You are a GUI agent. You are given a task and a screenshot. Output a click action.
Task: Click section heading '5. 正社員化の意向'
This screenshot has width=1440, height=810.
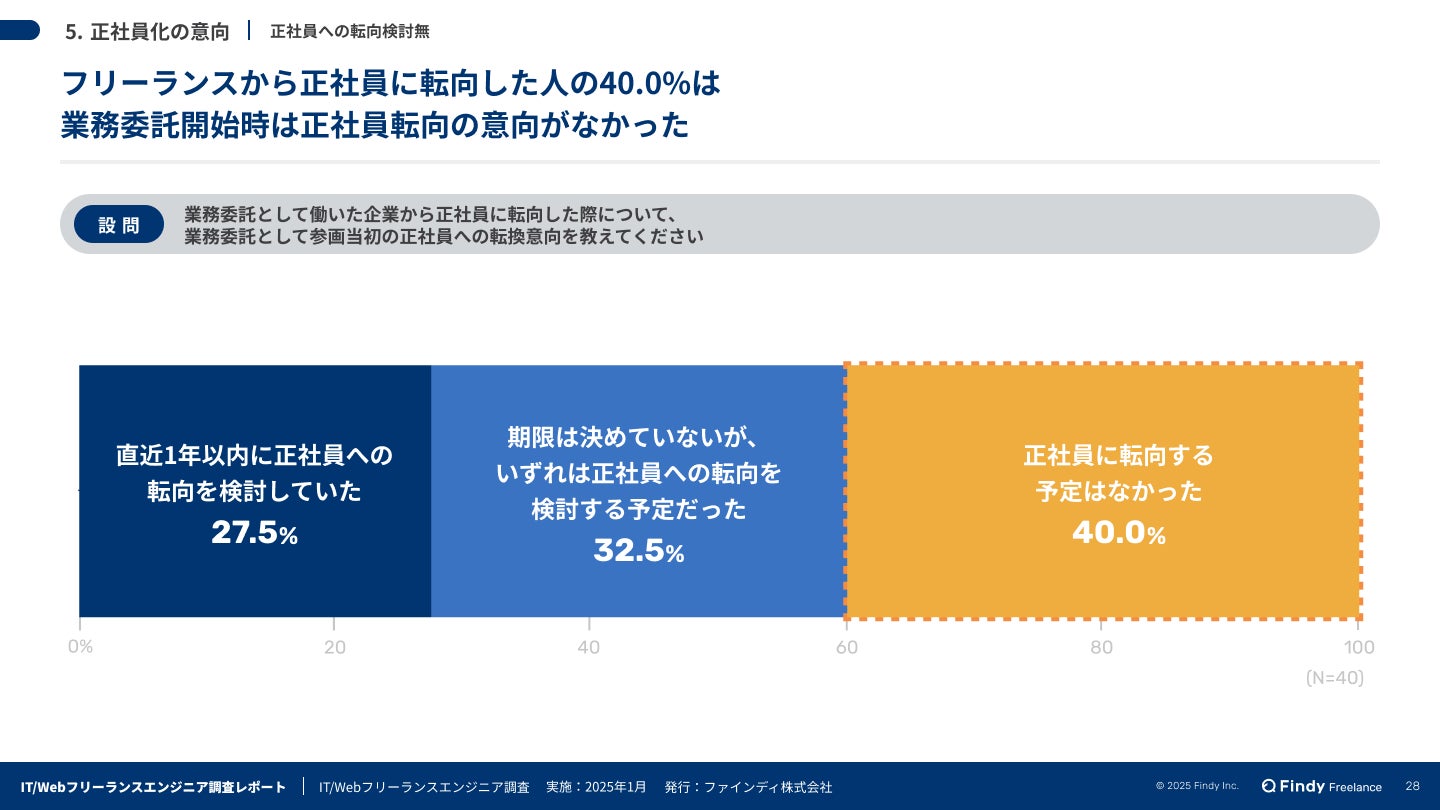pyautogui.click(x=147, y=31)
